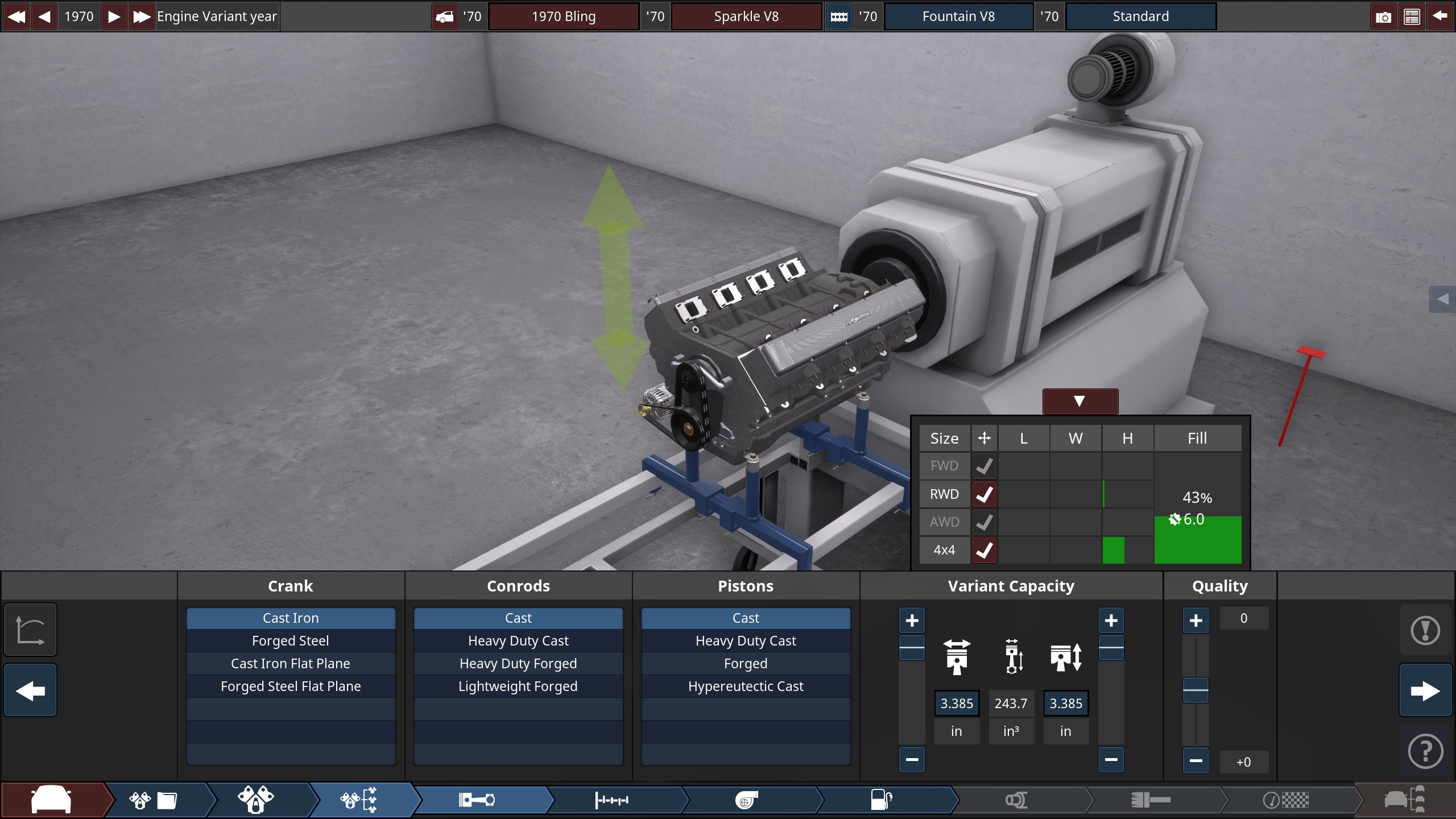Open the Fountain V8 engine family selector

click(958, 16)
